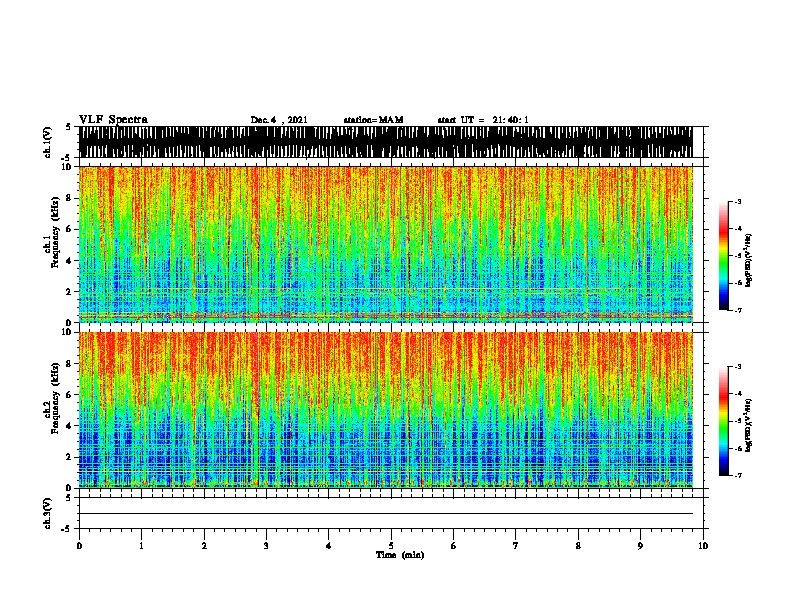The image size is (792, 612).
Task: Click the "ch.1(V)" waveform axis label
Action: pos(47,142)
